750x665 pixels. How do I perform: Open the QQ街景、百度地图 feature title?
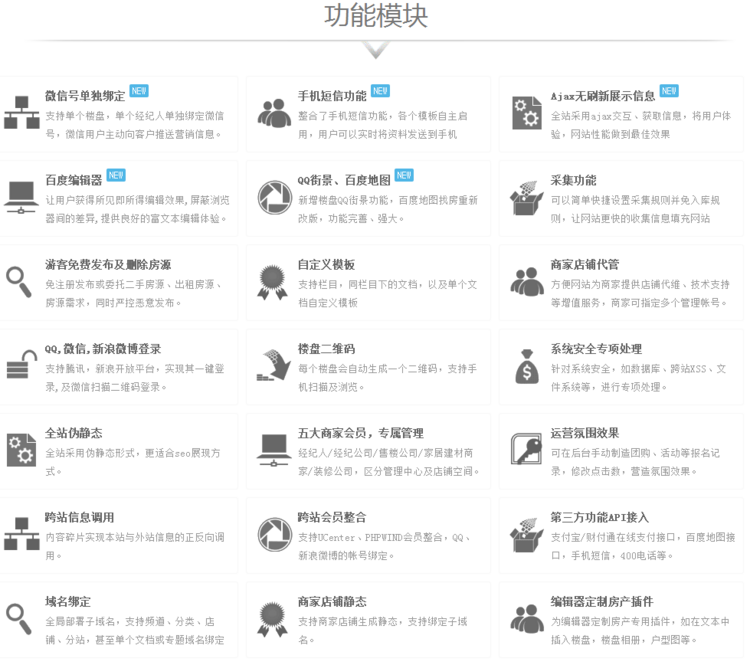344,180
